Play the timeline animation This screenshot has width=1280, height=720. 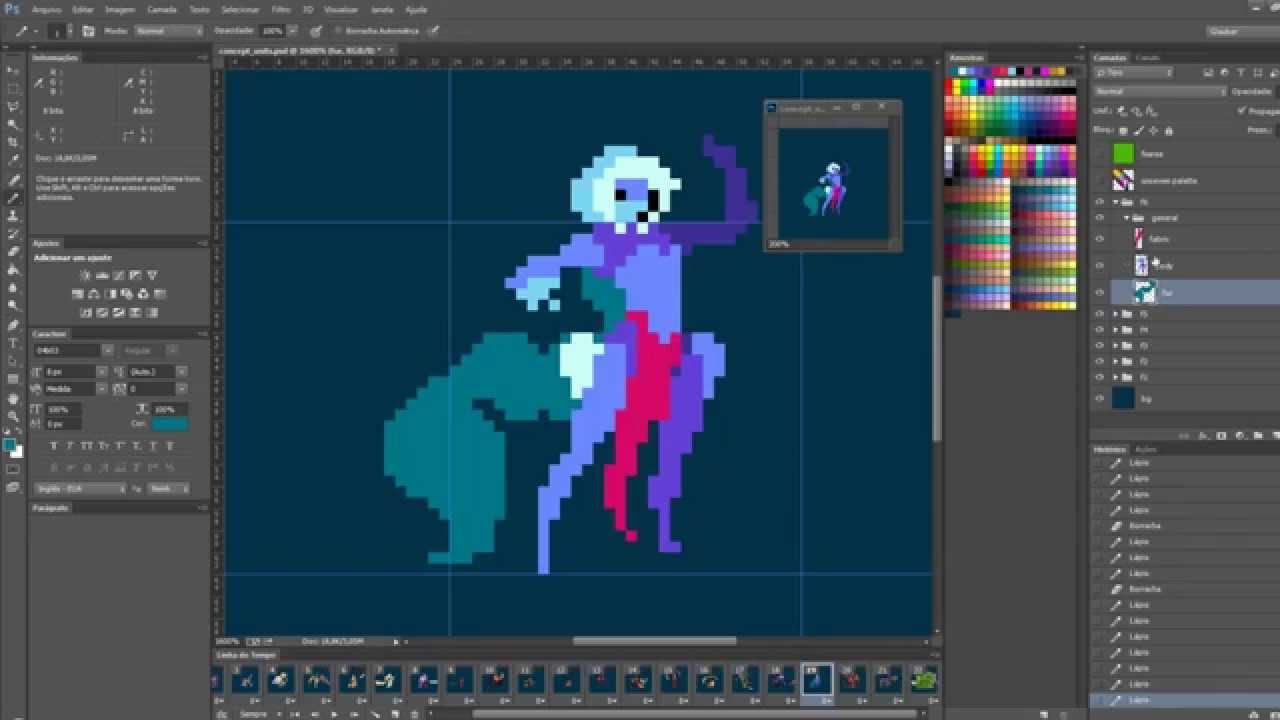(x=334, y=714)
